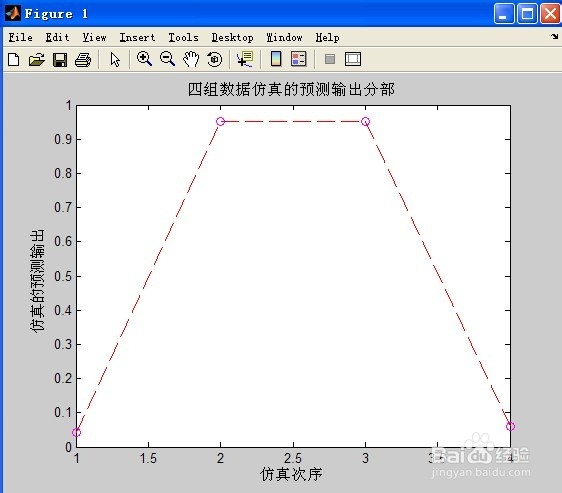Open the View menu
Image resolution: width=562 pixels, height=493 pixels.
pos(94,37)
